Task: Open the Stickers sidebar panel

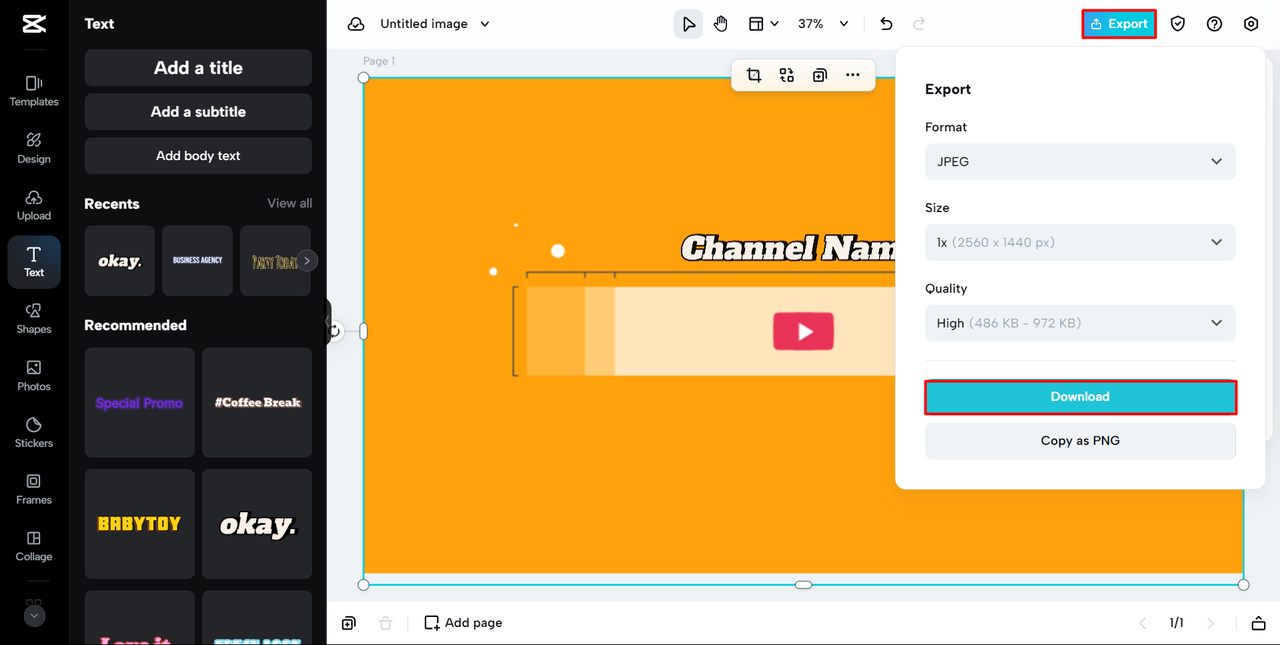Action: (x=34, y=432)
